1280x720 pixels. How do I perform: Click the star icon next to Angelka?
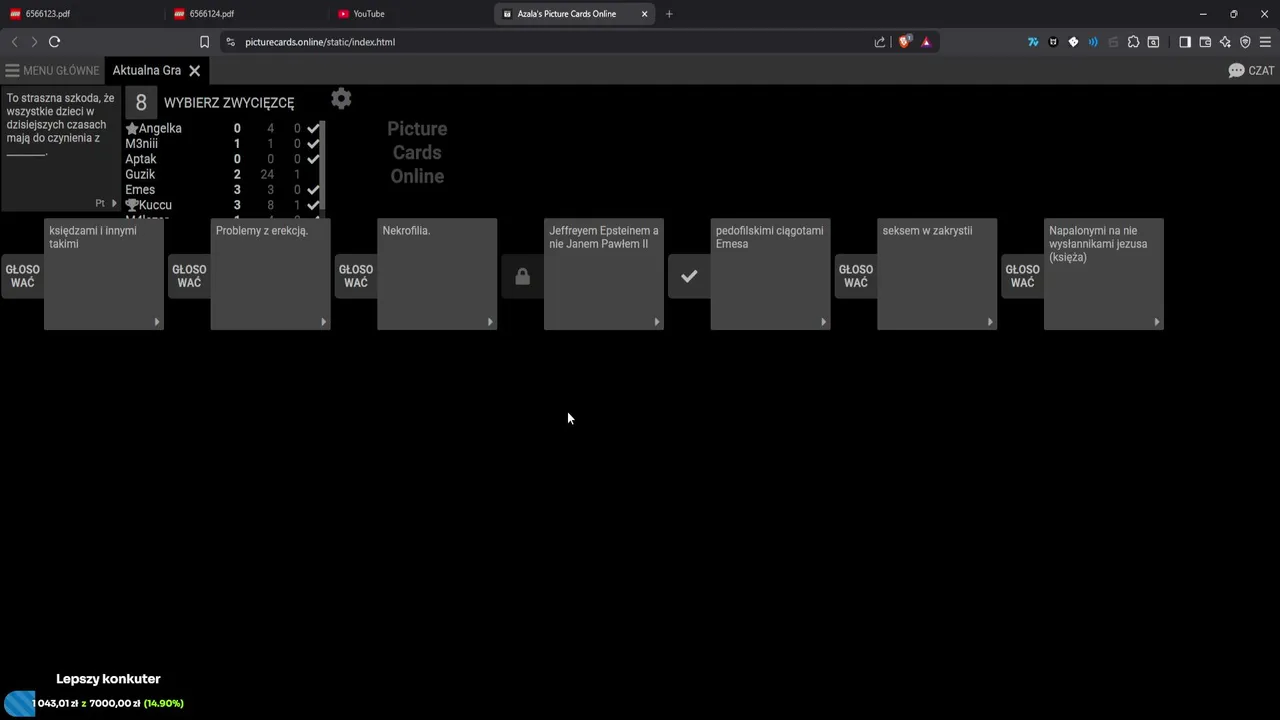[x=132, y=129]
